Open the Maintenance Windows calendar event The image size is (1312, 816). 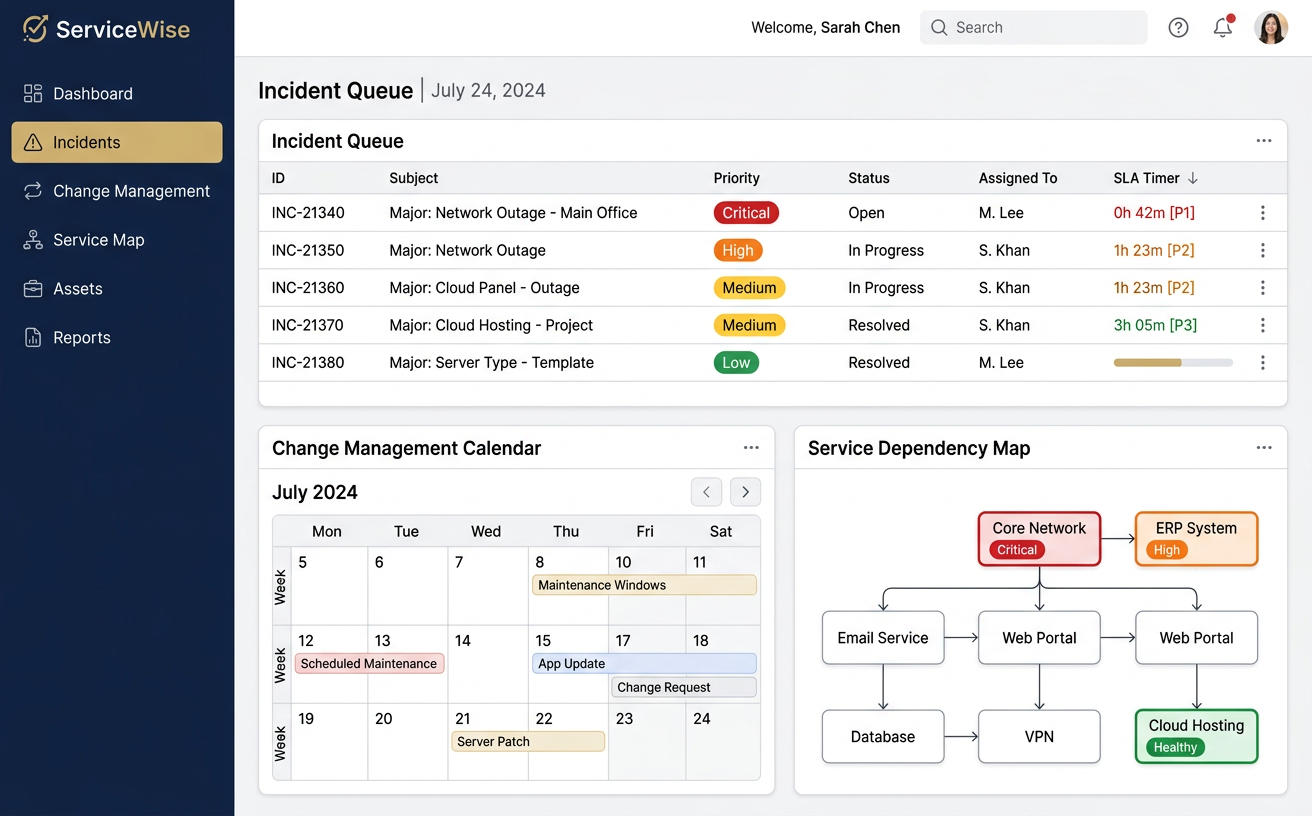tap(644, 585)
